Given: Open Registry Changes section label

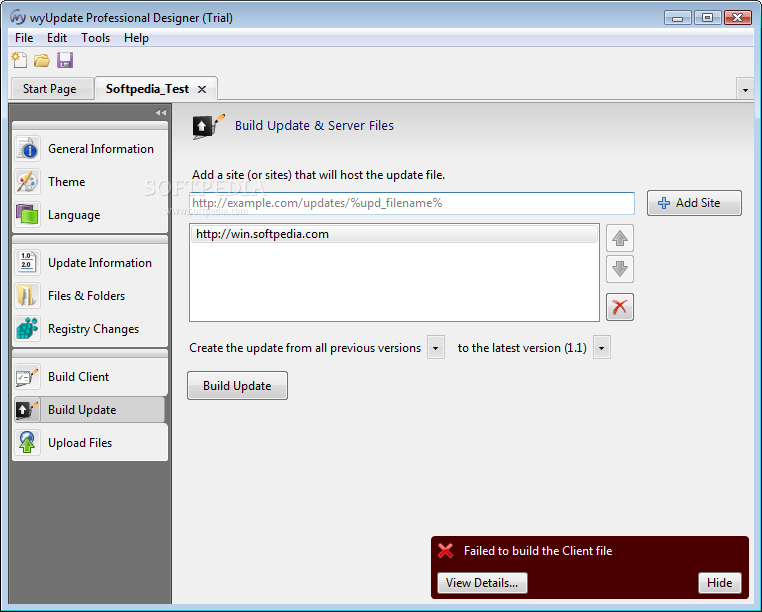Looking at the screenshot, I should pyautogui.click(x=93, y=329).
